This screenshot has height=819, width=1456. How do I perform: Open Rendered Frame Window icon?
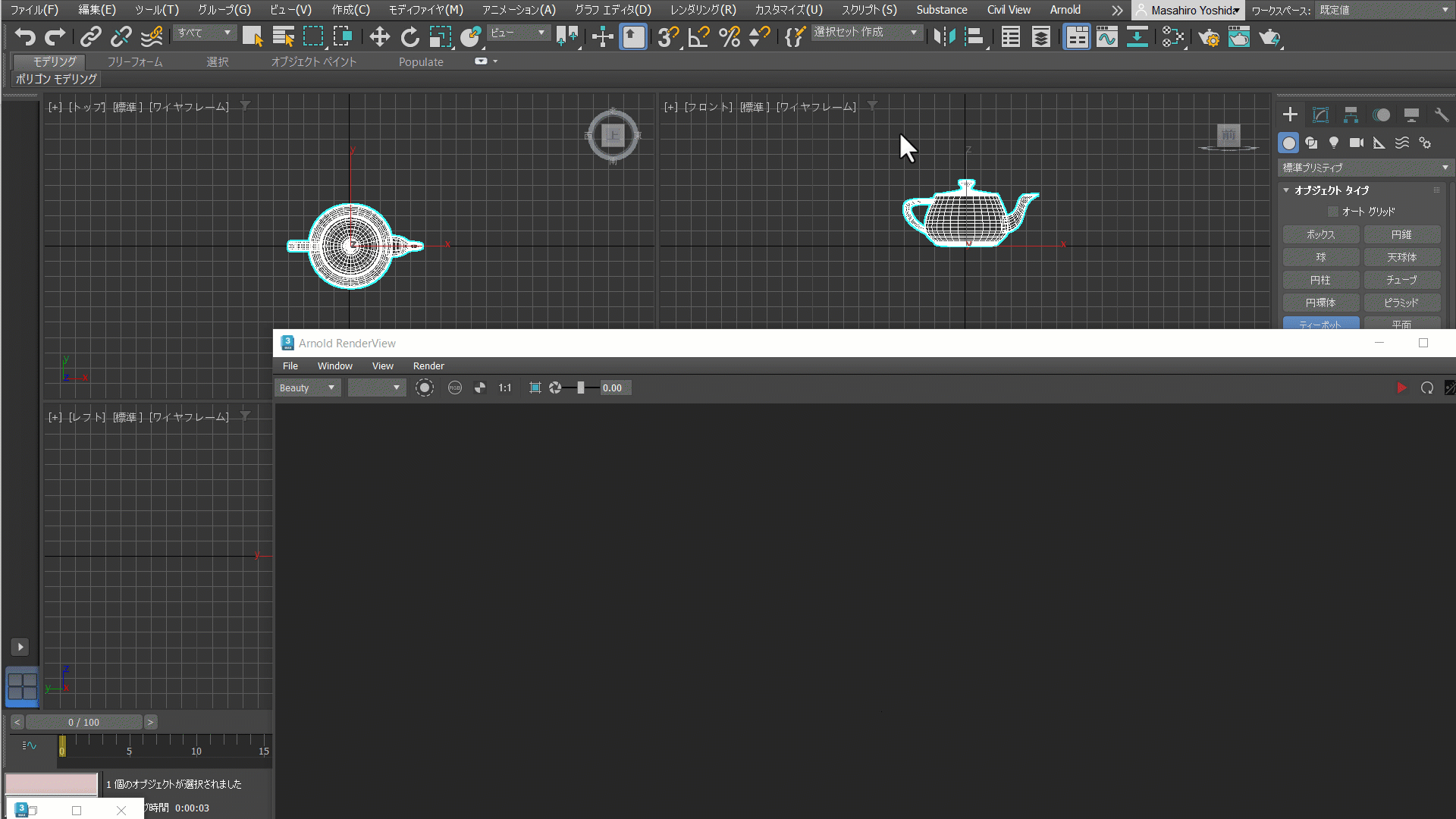pyautogui.click(x=1239, y=36)
